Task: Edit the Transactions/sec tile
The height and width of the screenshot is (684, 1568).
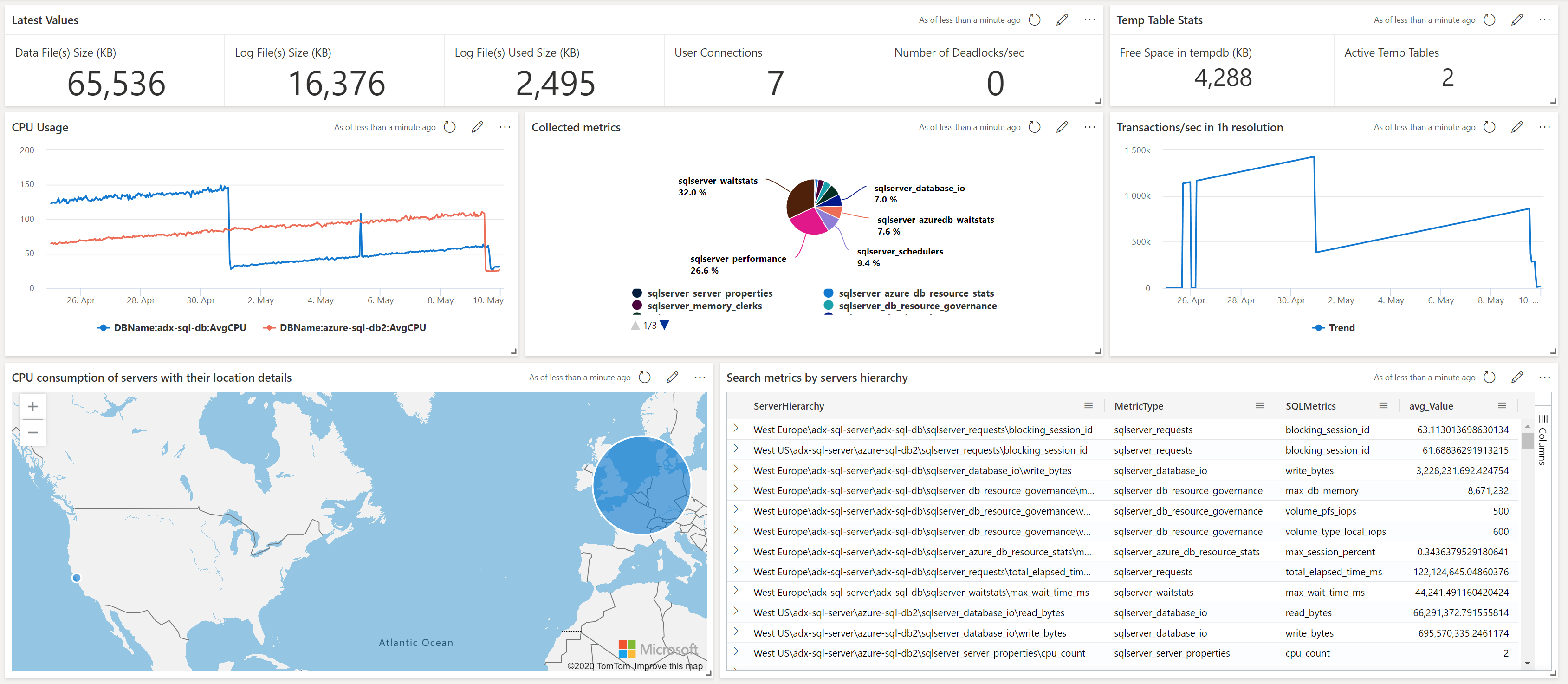Action: pos(1517,127)
